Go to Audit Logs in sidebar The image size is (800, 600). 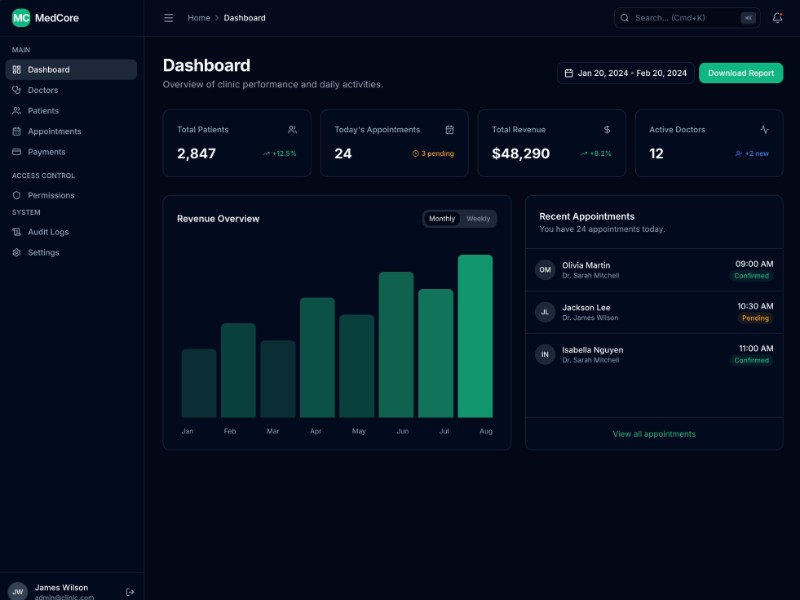point(48,232)
